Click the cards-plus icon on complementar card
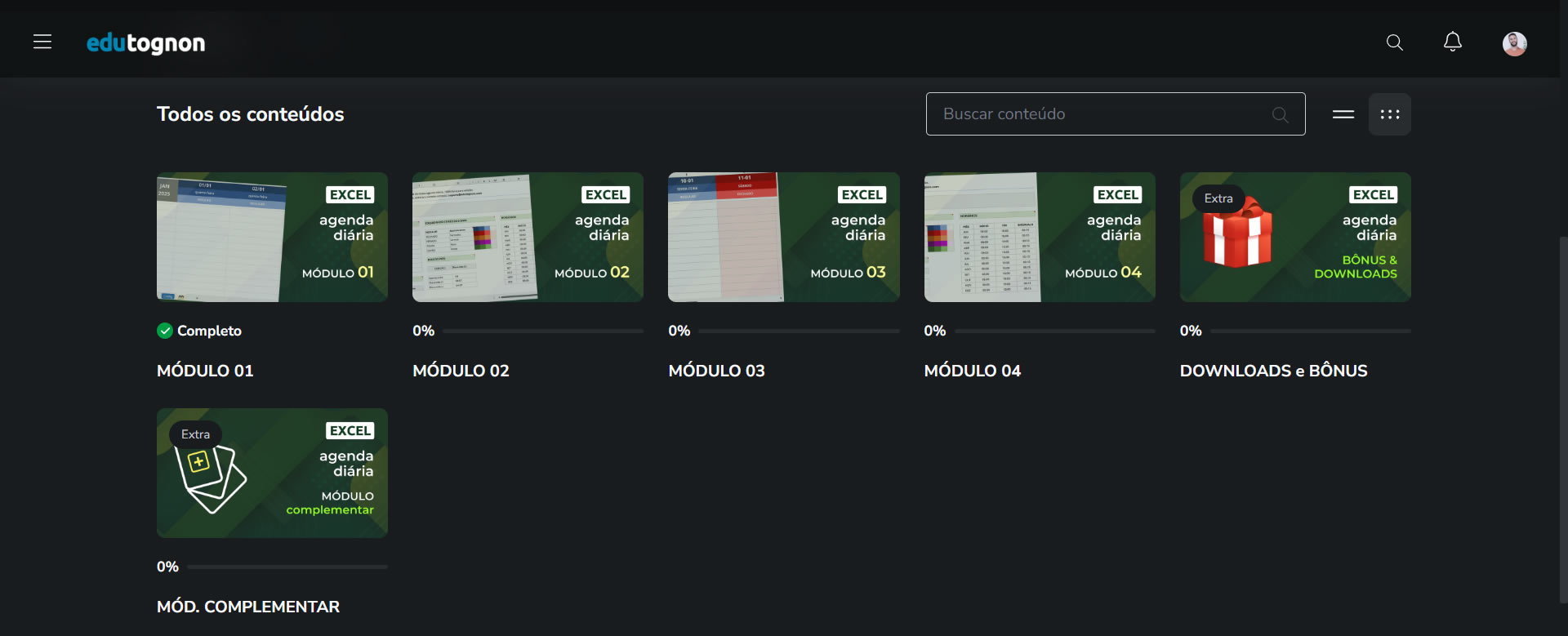1568x636 pixels. click(210, 479)
